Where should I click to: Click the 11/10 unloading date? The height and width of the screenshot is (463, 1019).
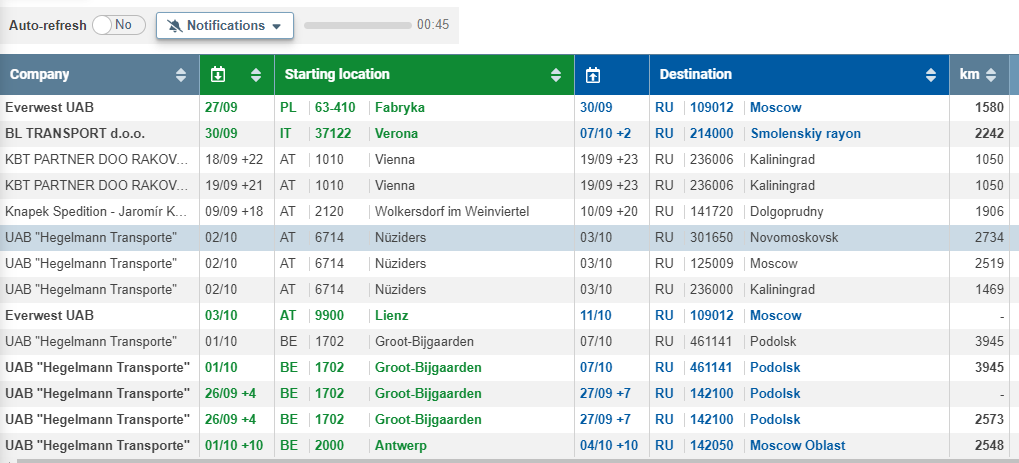click(596, 315)
